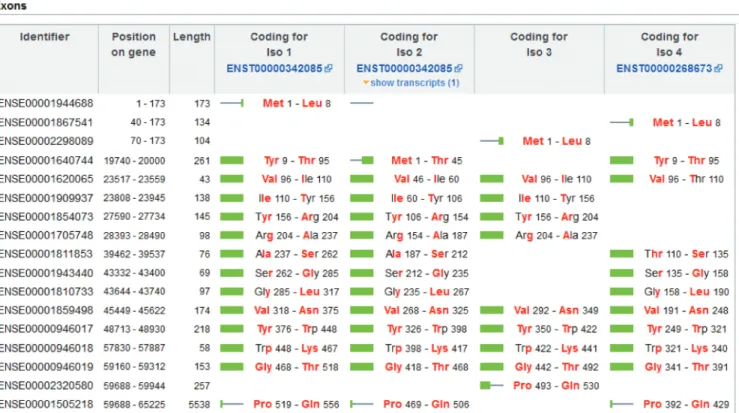Select exon identifier ENSE00002298089

click(46, 141)
